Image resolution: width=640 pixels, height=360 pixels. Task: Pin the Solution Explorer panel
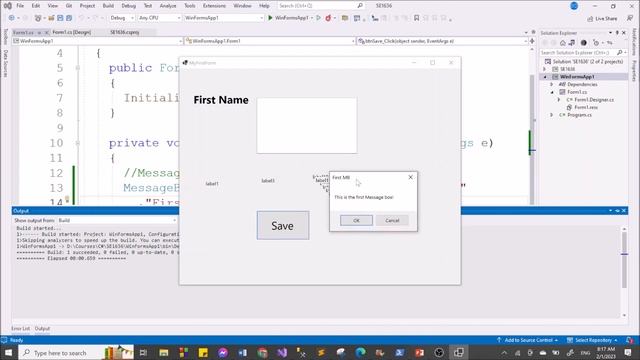pos(617,33)
